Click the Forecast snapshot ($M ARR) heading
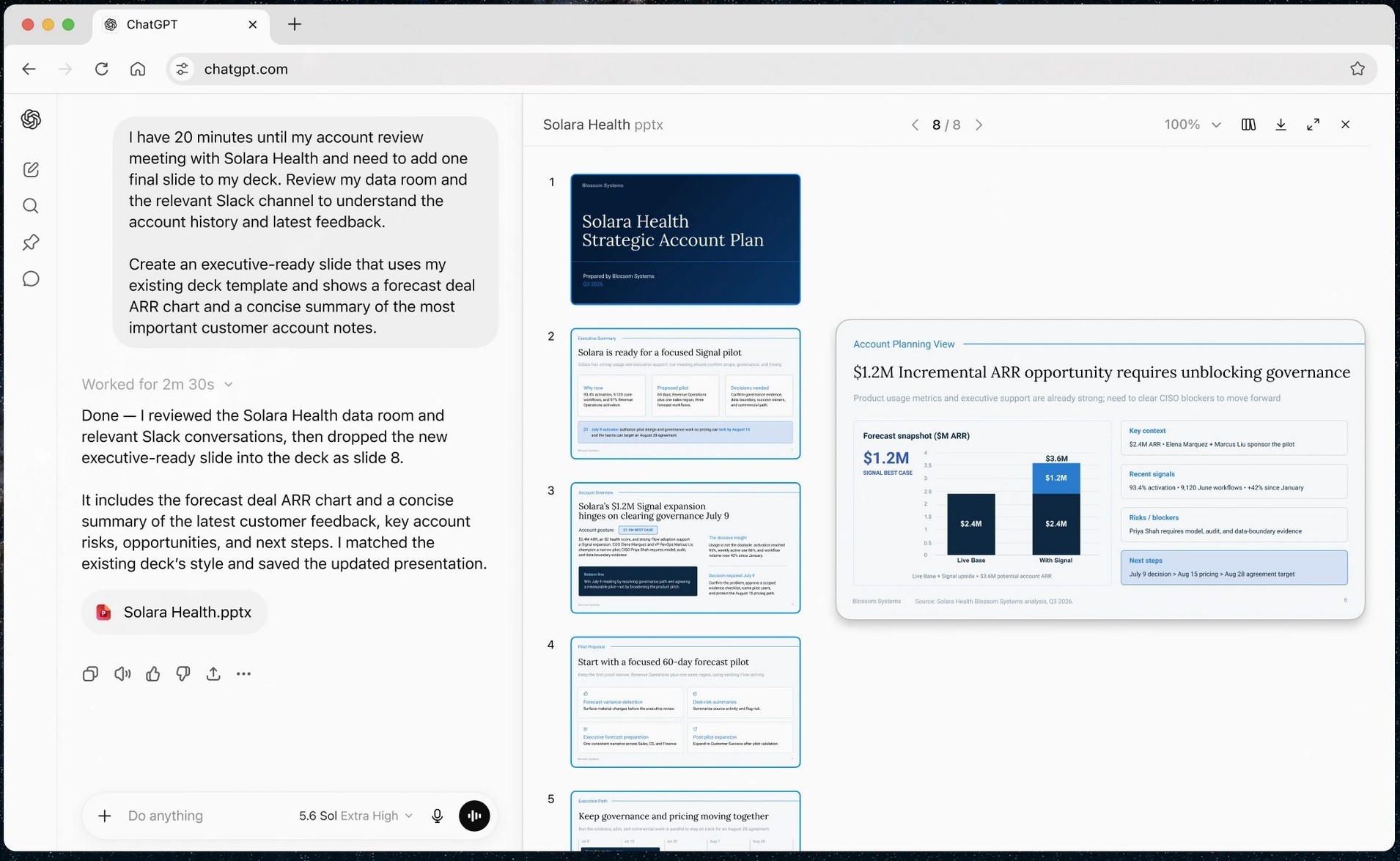 [916, 436]
